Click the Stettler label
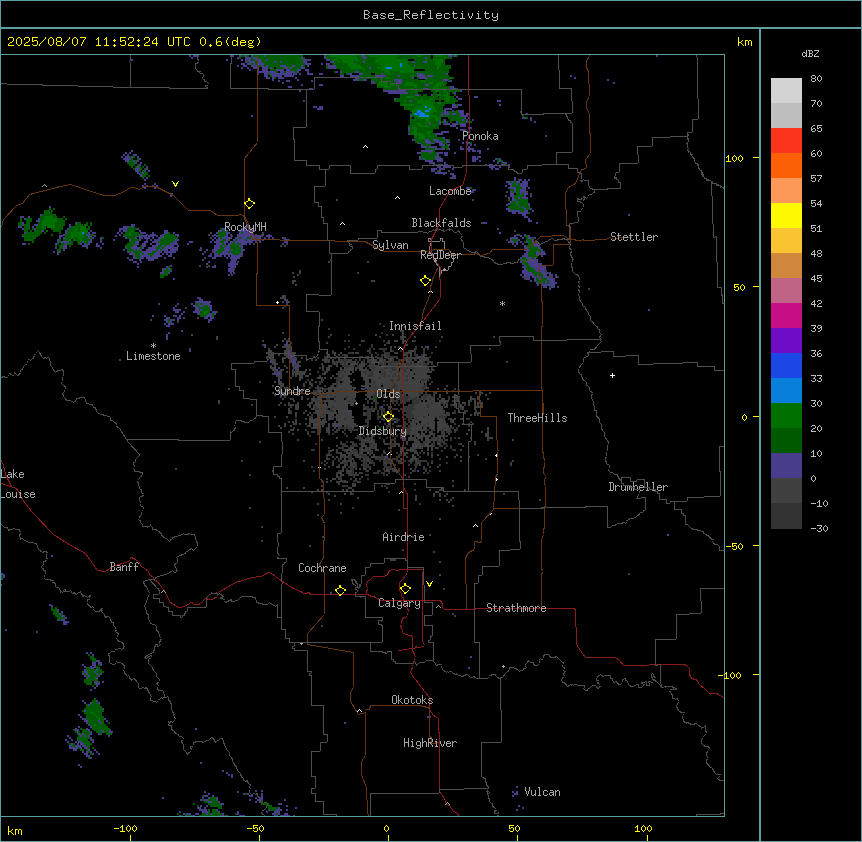The image size is (862, 842). [x=634, y=237]
